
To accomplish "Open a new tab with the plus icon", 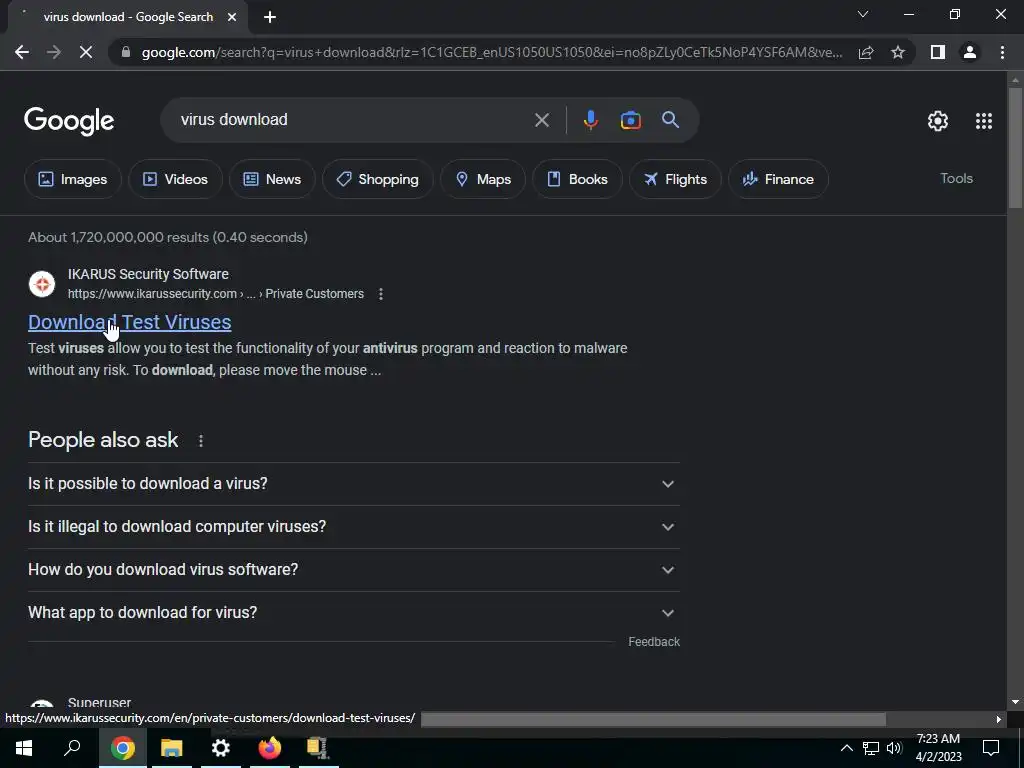I will pyautogui.click(x=270, y=17).
